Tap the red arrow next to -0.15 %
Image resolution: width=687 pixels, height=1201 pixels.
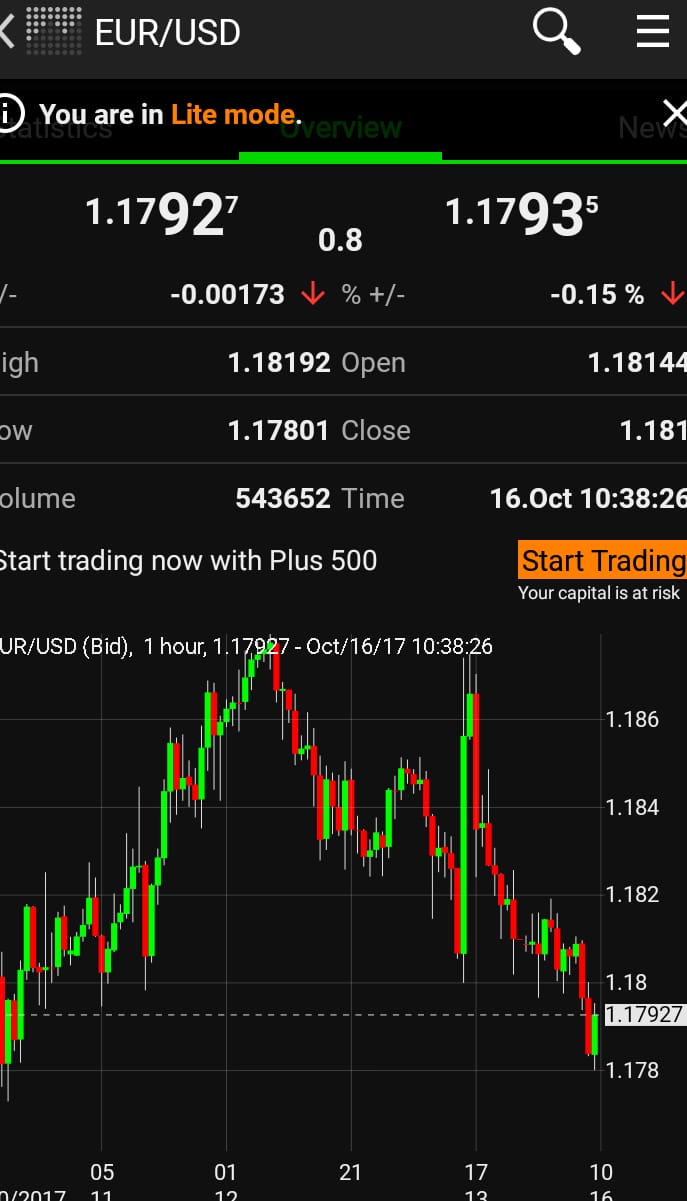pos(672,294)
